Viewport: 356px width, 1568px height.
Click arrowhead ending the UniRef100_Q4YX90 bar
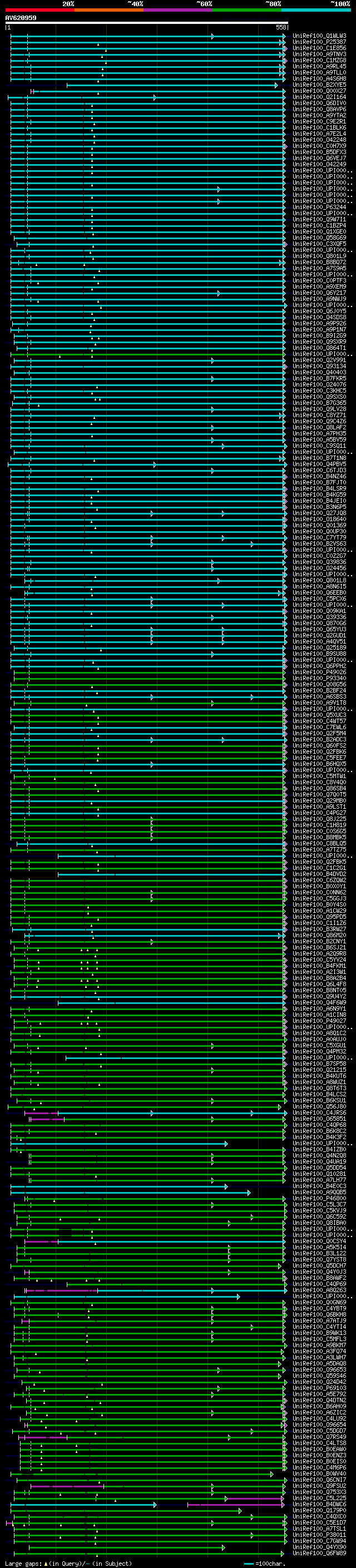click(224, 1547)
